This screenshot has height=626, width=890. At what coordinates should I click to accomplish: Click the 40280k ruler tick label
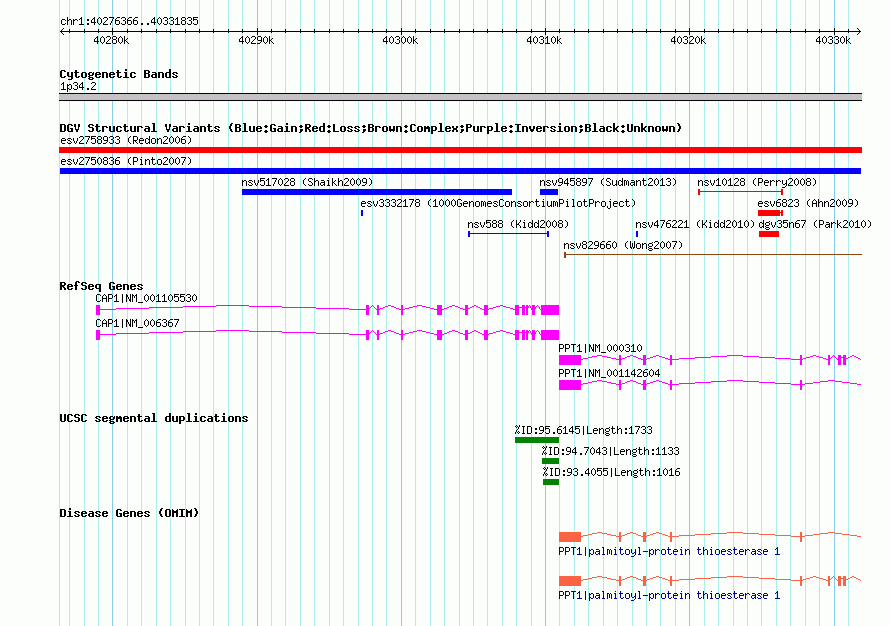111,40
